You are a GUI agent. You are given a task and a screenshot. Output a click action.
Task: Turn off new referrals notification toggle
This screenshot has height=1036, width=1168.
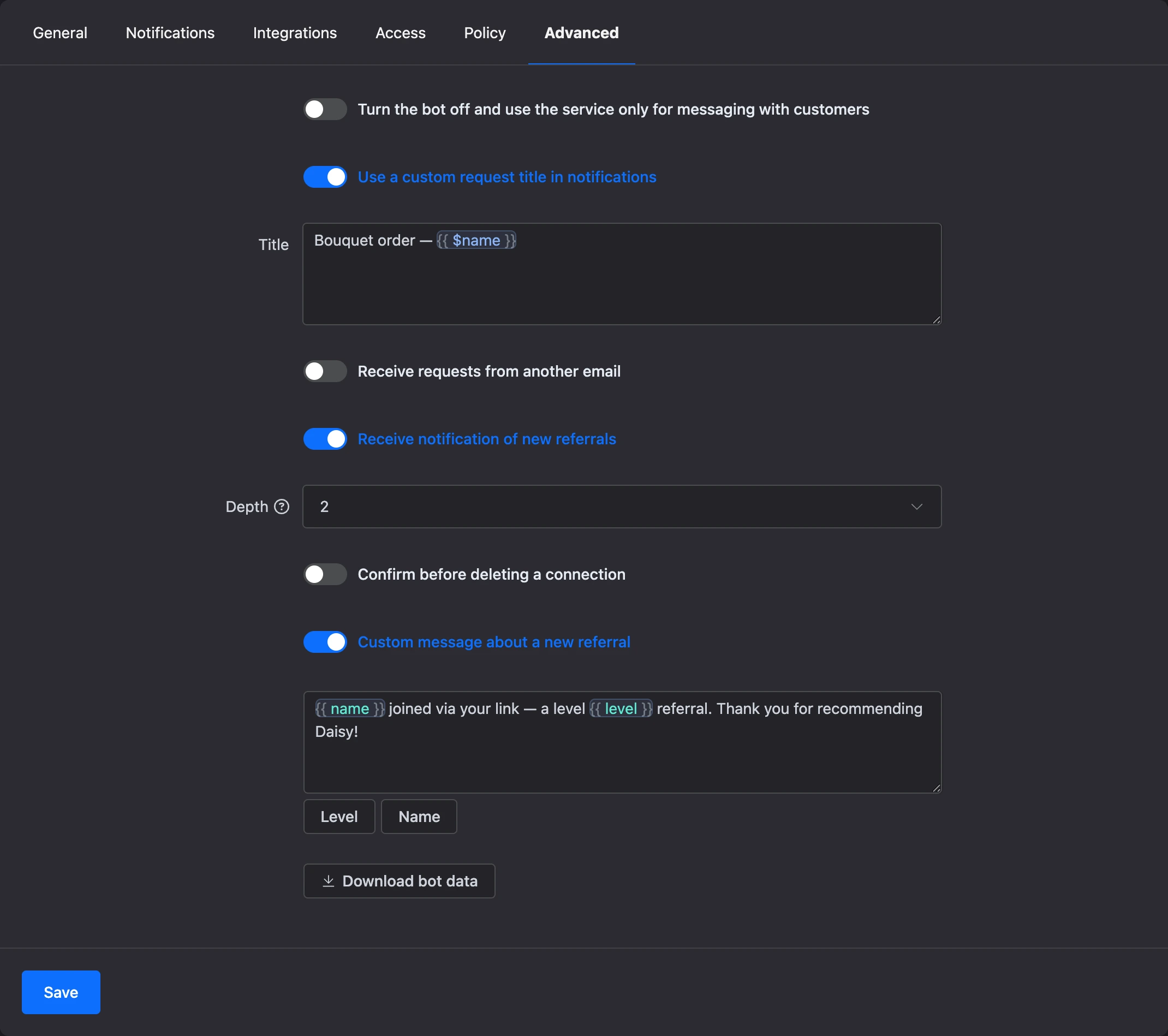point(325,439)
